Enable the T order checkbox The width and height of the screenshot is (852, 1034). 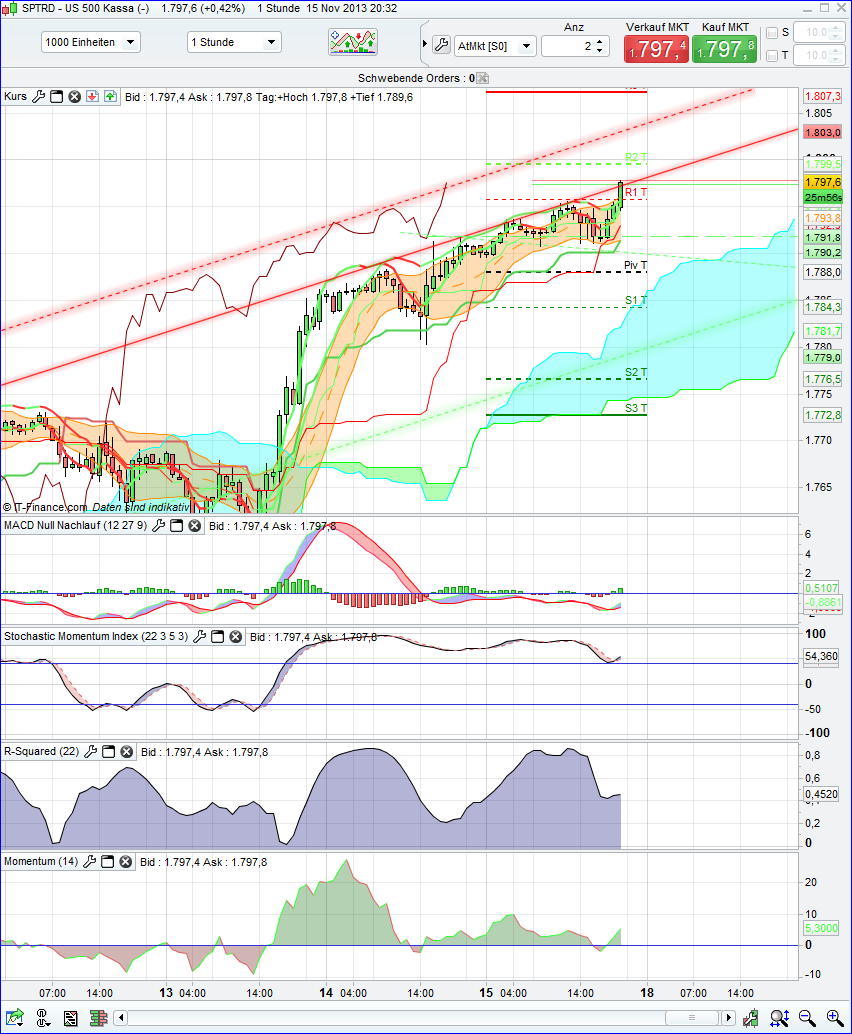pyautogui.click(x=772, y=54)
